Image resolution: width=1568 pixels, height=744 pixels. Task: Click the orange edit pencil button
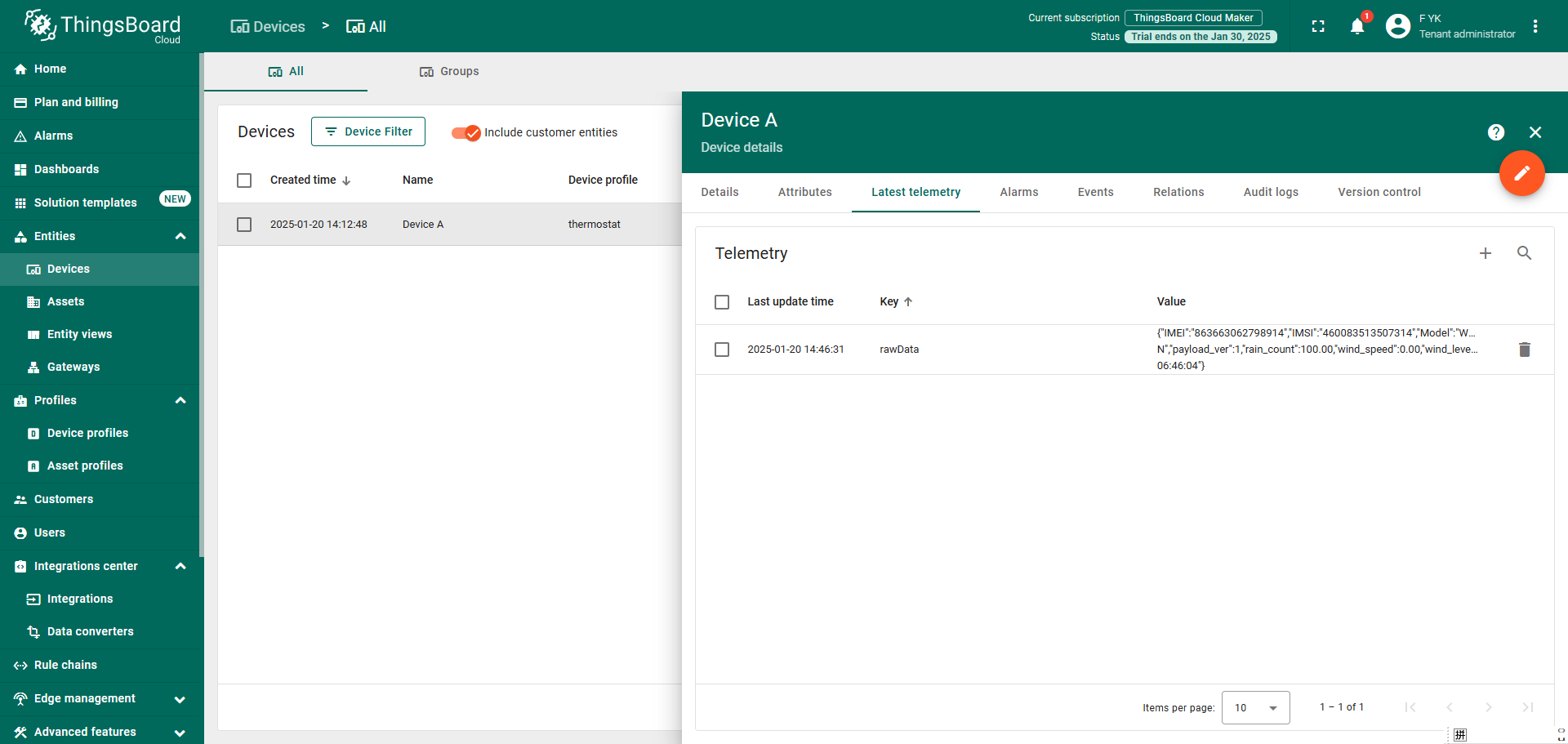(x=1522, y=173)
